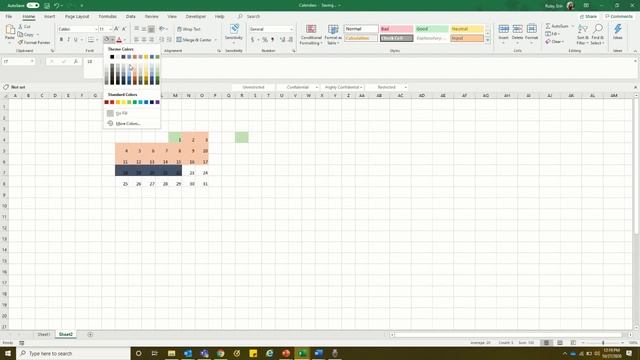Open the Borders dropdown
This screenshot has height=360, width=640.
tap(97, 40)
